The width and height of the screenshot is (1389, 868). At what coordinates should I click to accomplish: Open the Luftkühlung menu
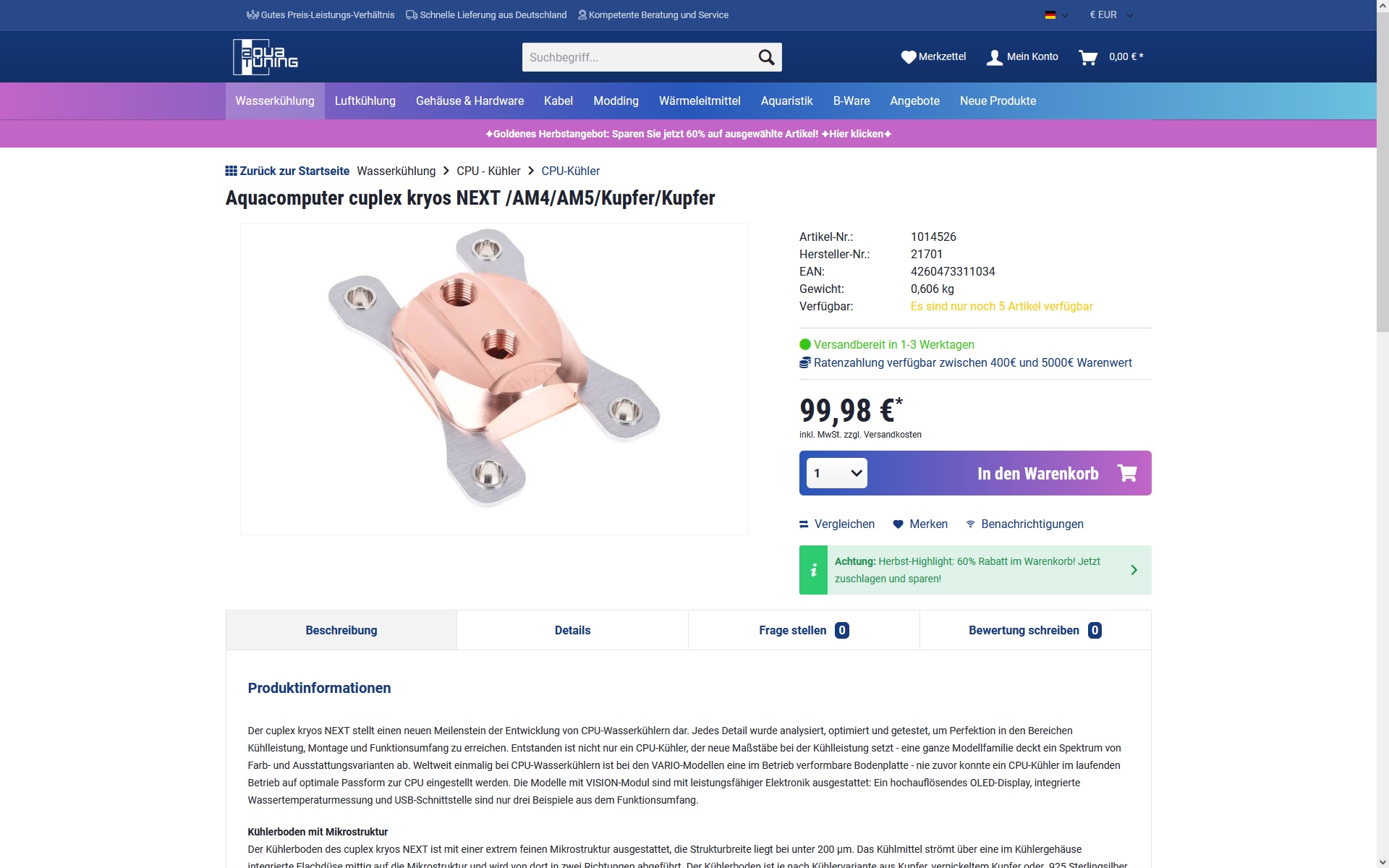point(365,101)
